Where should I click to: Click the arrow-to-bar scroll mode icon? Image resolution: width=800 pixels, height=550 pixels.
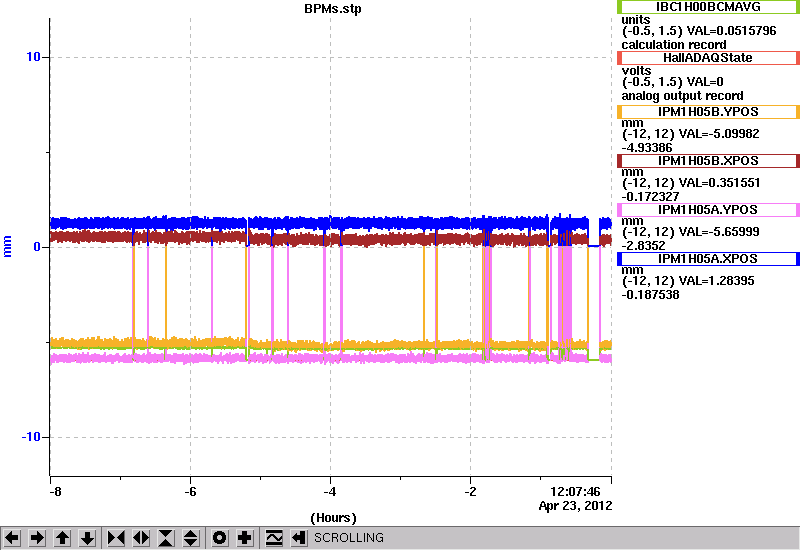tap(299, 538)
